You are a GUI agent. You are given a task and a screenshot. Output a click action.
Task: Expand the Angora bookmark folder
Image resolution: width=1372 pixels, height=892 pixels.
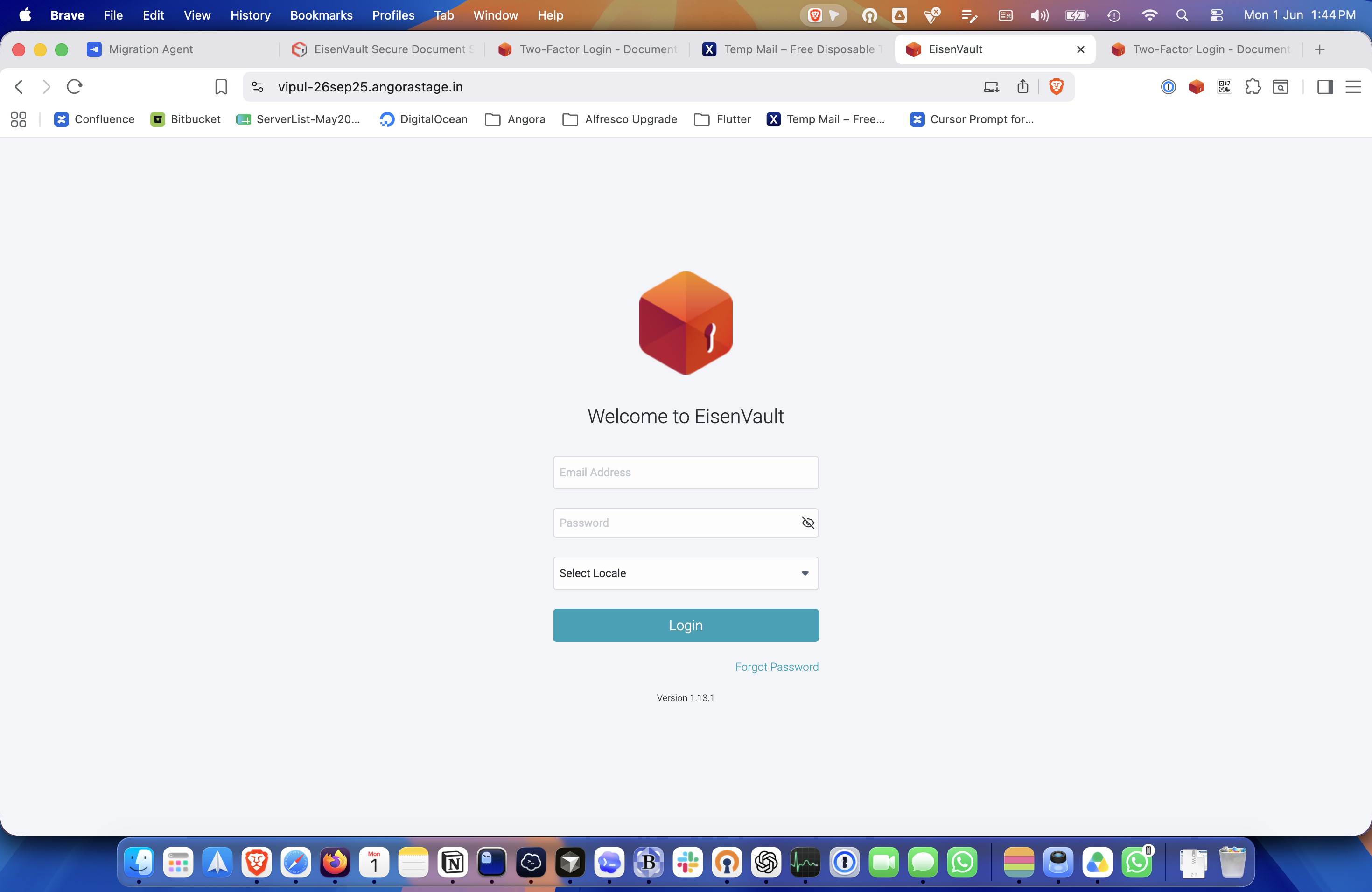point(515,119)
